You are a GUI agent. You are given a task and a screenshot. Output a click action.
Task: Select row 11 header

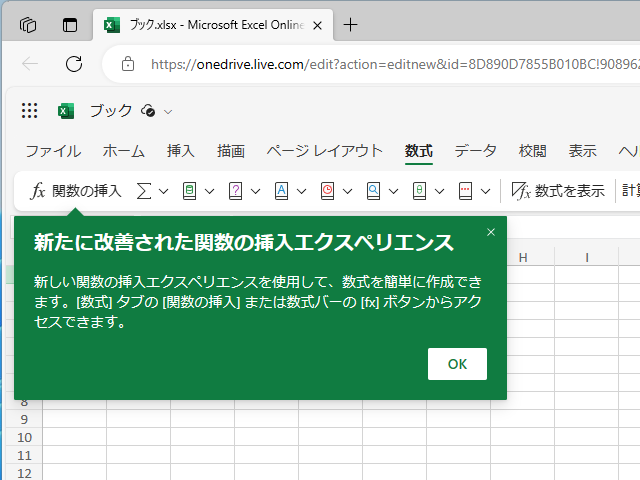(x=24, y=455)
